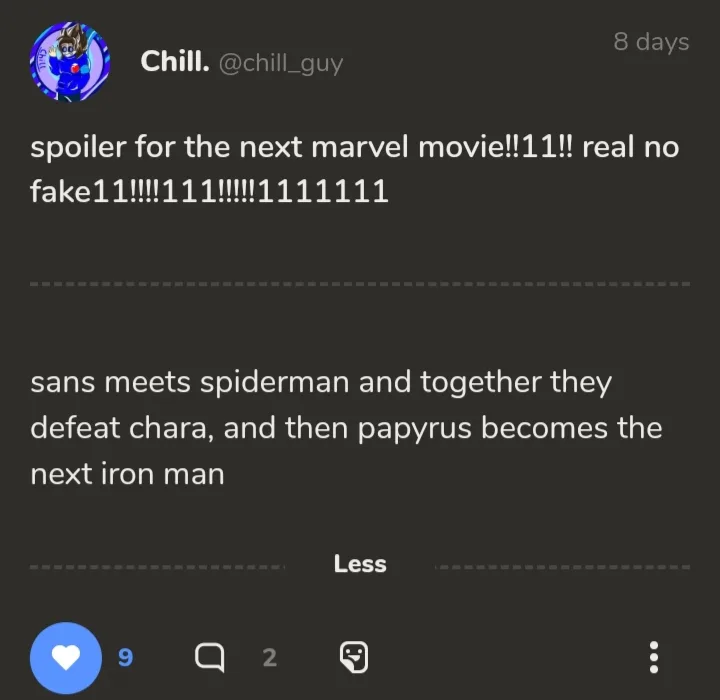Open the @chill_guy handle

pos(280,63)
